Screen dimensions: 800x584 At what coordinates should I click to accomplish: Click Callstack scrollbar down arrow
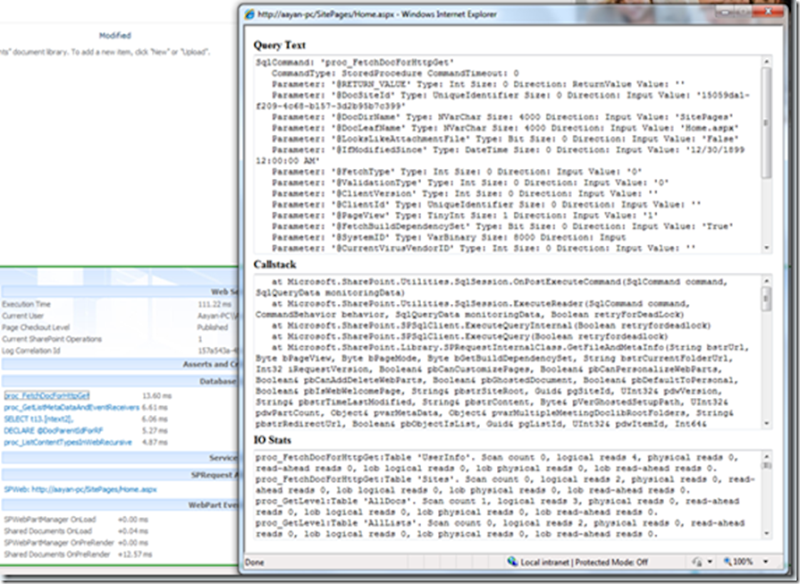tap(766, 423)
